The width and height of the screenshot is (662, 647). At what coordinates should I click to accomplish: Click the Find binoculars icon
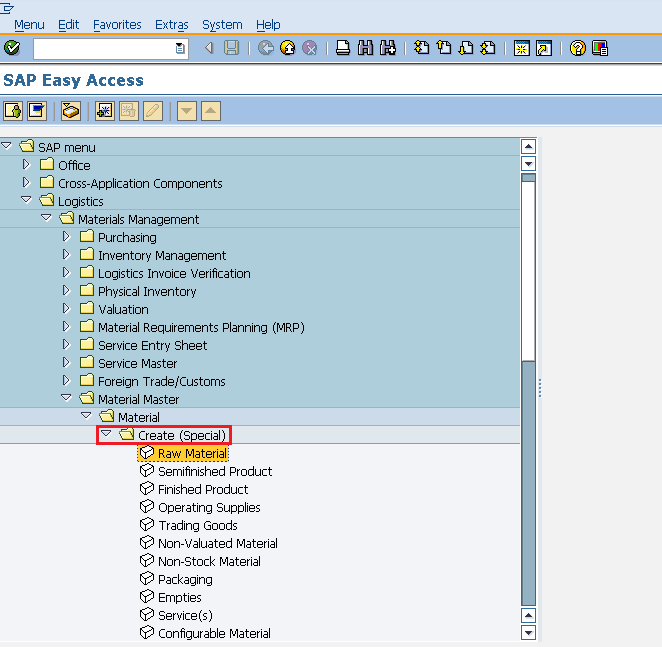click(x=366, y=48)
